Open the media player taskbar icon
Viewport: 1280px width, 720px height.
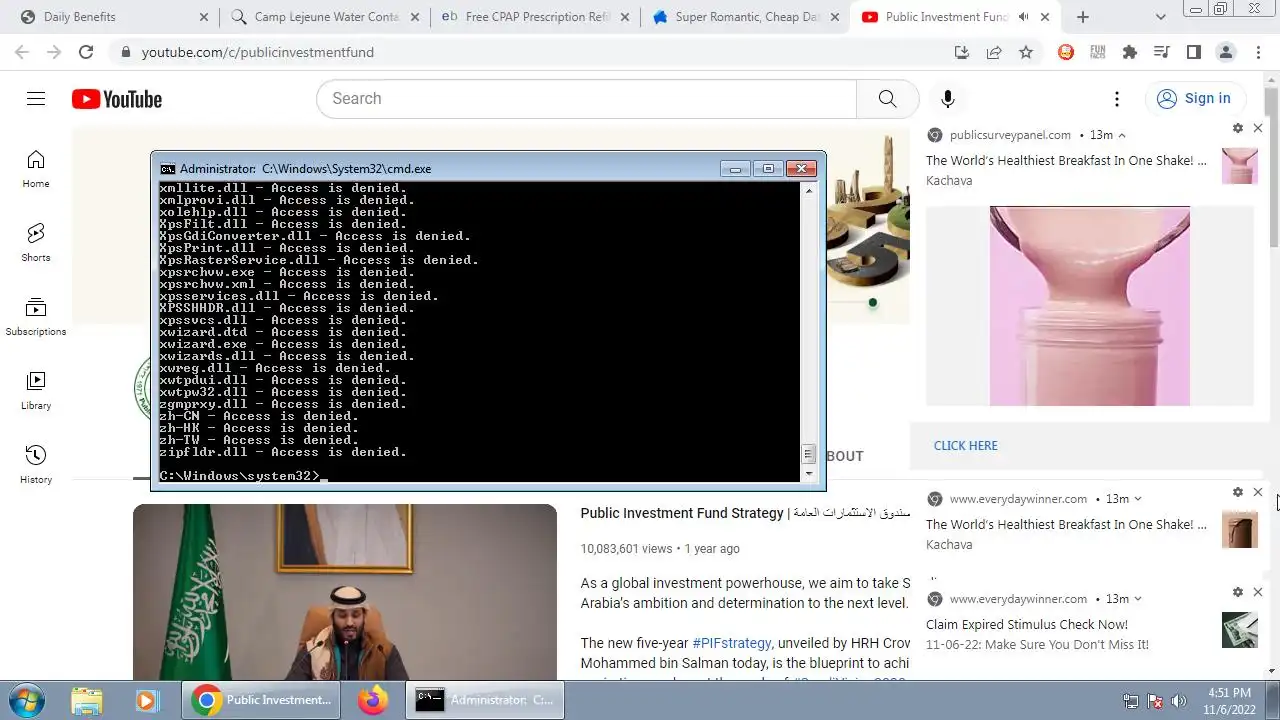click(x=147, y=700)
